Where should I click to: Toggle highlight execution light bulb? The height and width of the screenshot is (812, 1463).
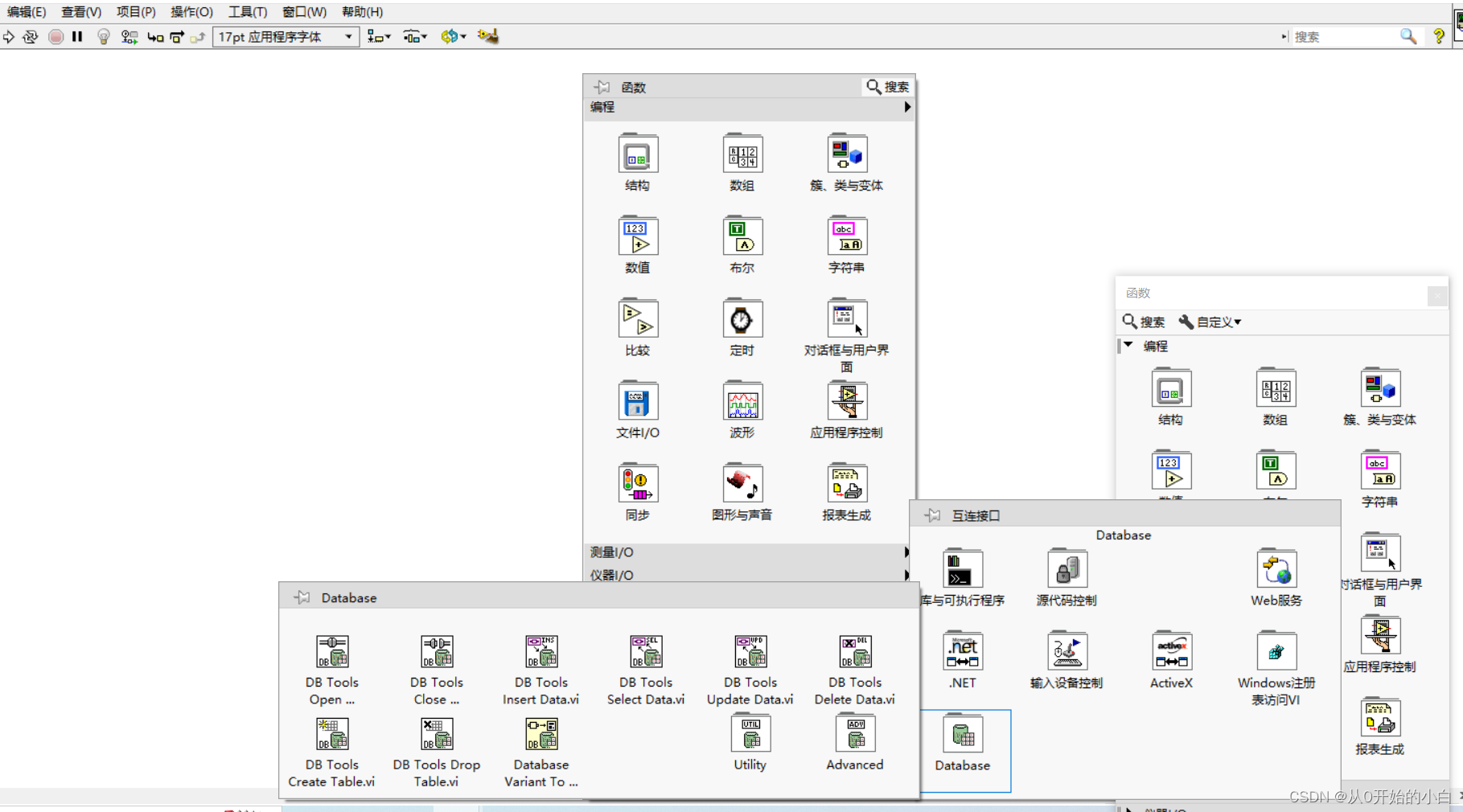coord(103,36)
